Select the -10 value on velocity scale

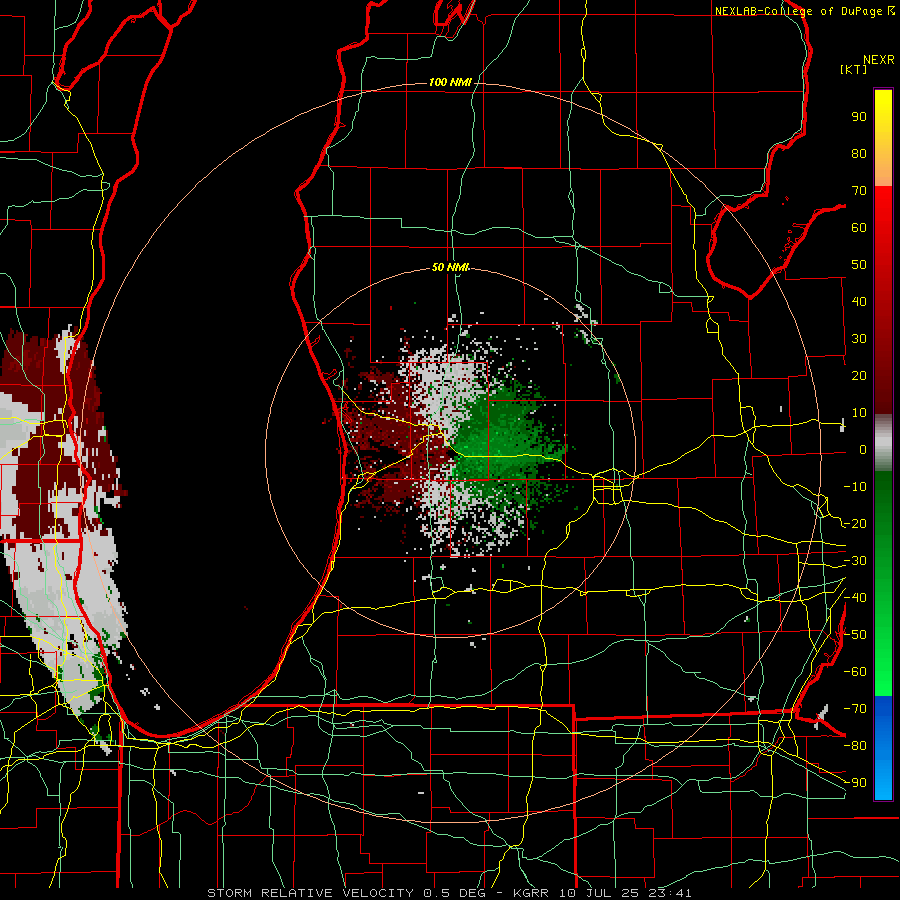tap(855, 487)
